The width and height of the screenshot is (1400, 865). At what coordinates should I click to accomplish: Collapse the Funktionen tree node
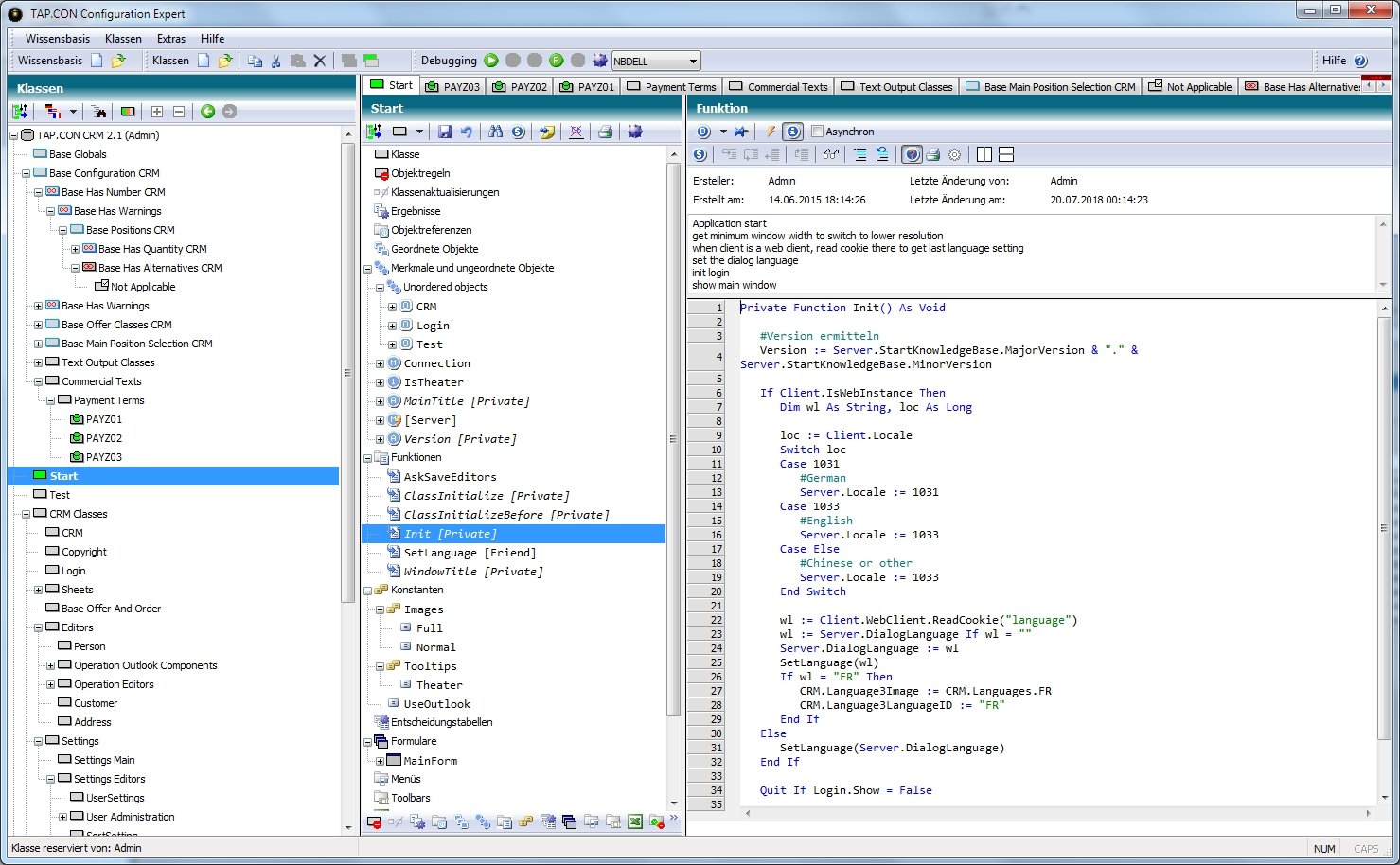[x=368, y=458]
